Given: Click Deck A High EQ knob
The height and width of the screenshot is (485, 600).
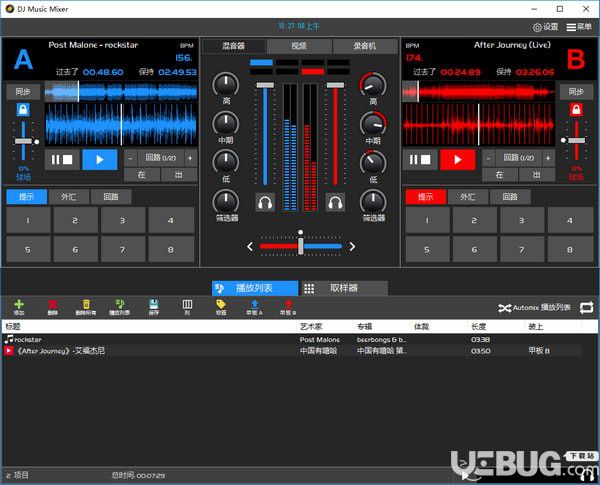Looking at the screenshot, I should (226, 85).
